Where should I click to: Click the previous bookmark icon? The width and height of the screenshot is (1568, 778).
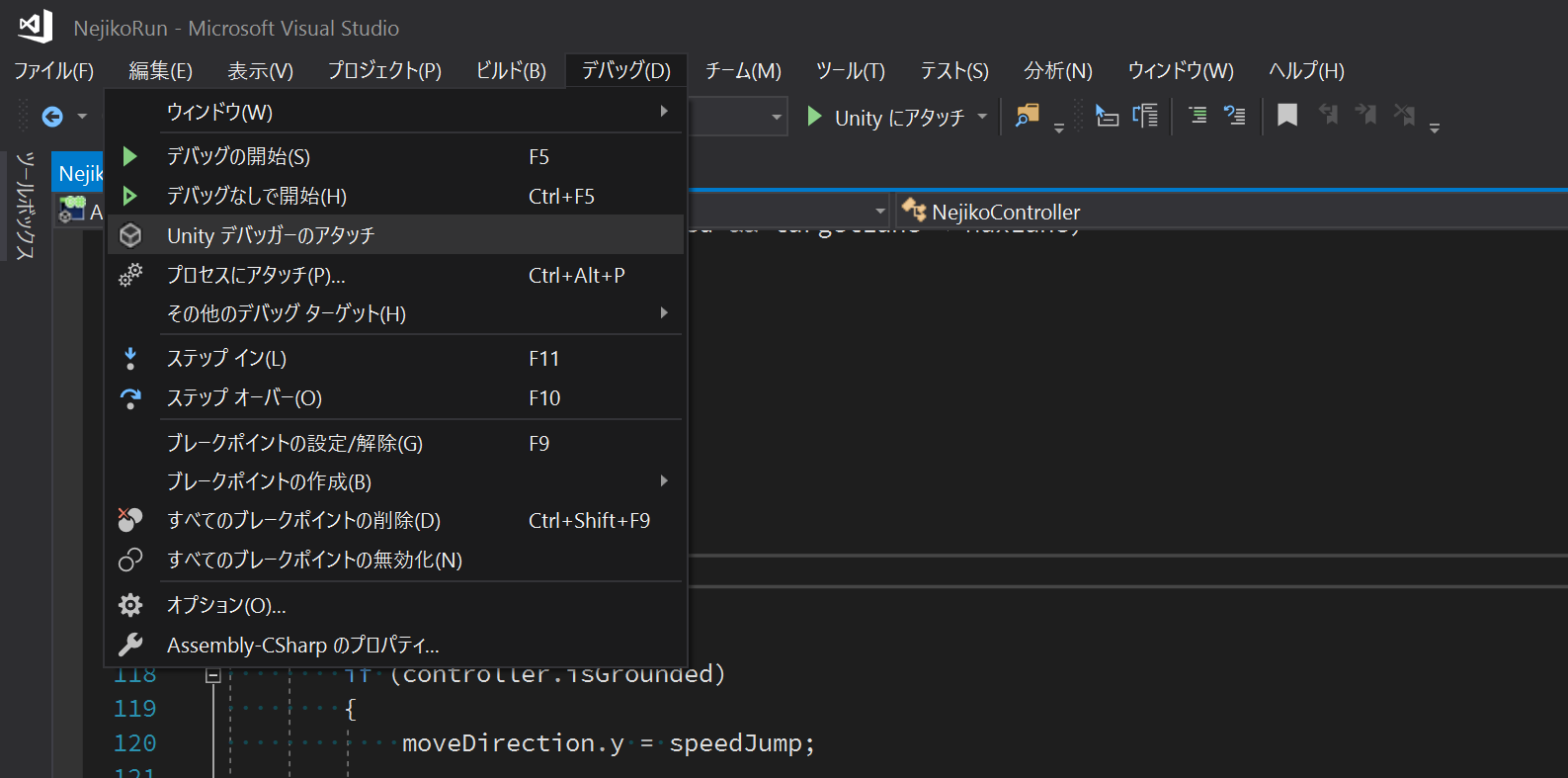coord(1329,116)
